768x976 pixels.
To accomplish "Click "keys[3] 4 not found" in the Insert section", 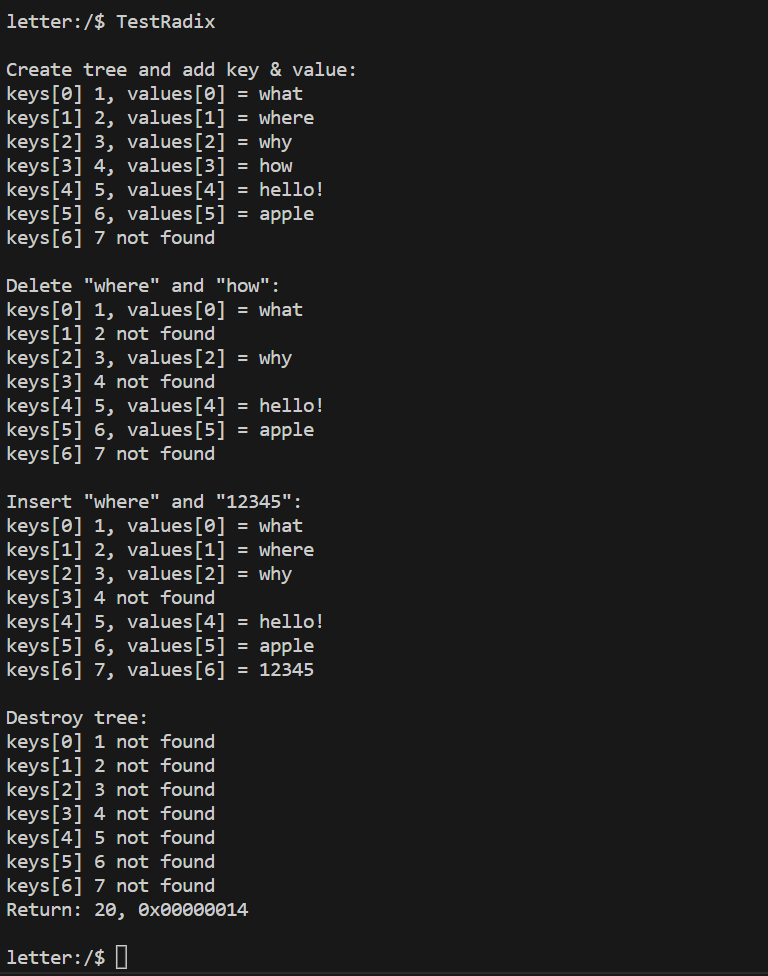I will [110, 598].
